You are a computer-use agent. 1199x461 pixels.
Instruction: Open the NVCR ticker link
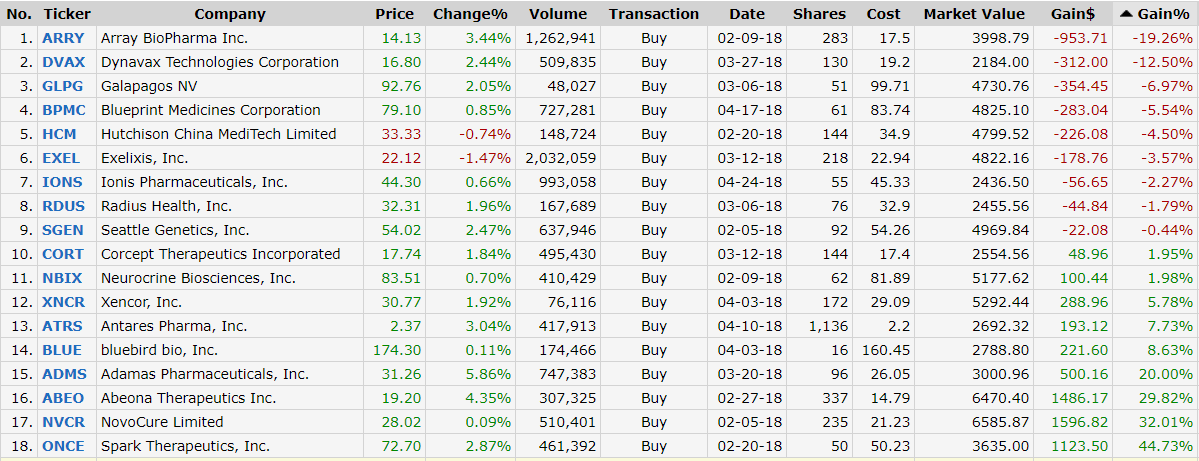(63, 422)
